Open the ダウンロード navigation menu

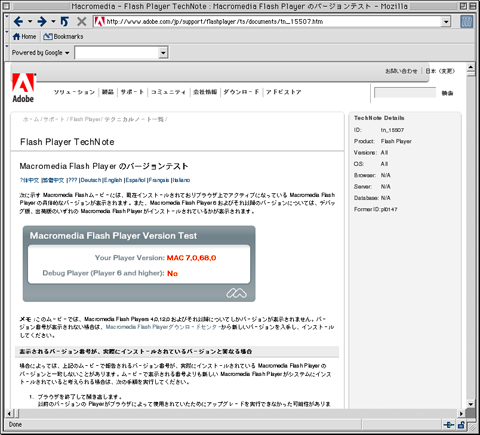[241, 92]
